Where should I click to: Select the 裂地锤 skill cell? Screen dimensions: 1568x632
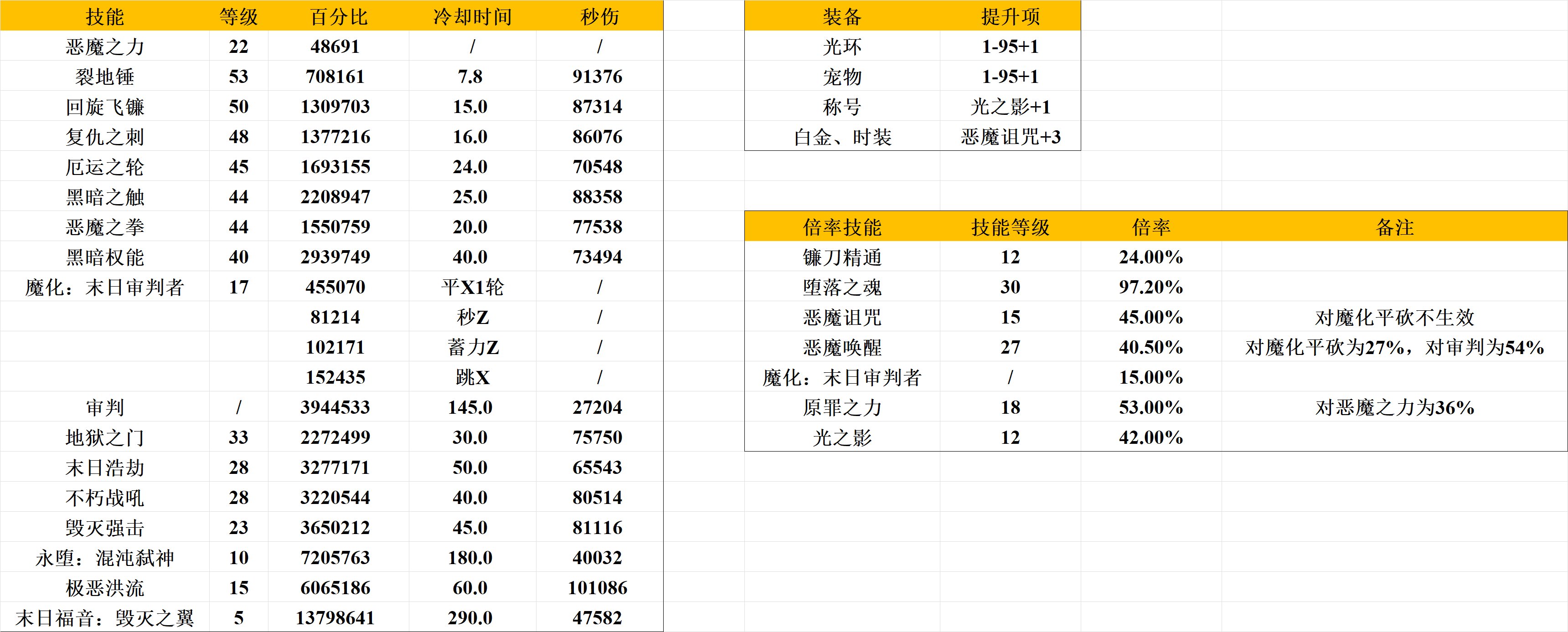105,76
